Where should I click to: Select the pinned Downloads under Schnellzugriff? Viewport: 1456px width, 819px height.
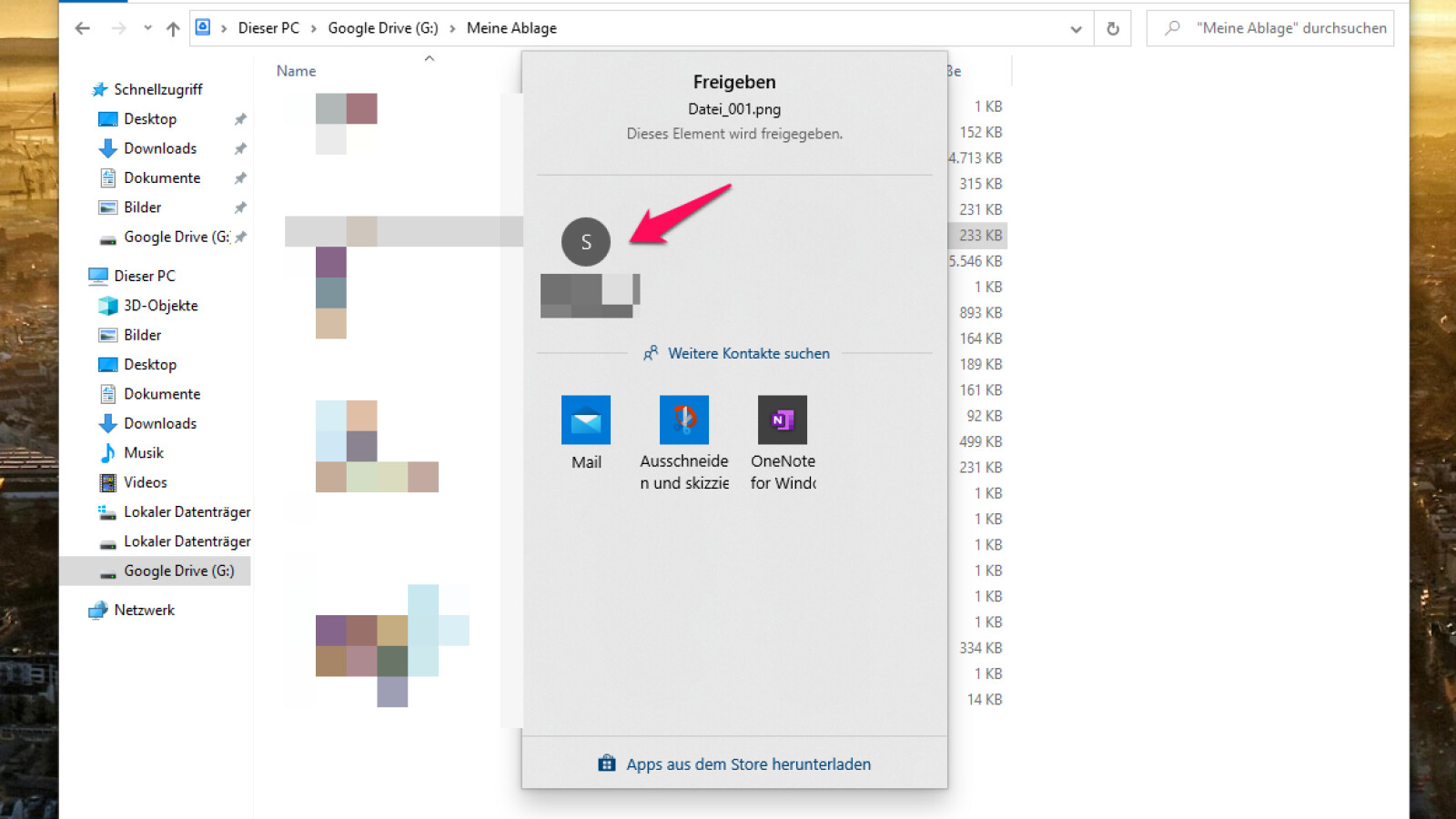coord(159,148)
